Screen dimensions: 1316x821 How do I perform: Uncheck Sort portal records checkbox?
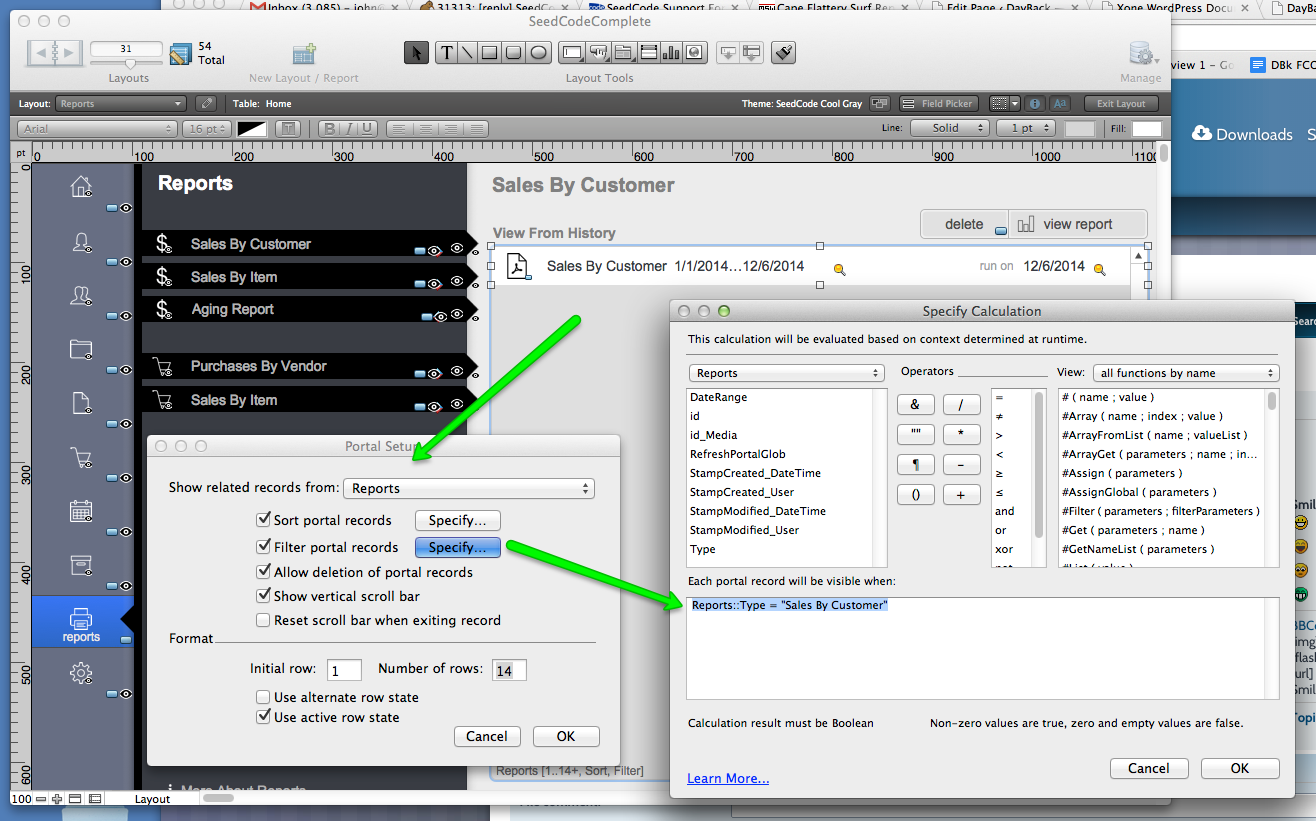click(264, 520)
